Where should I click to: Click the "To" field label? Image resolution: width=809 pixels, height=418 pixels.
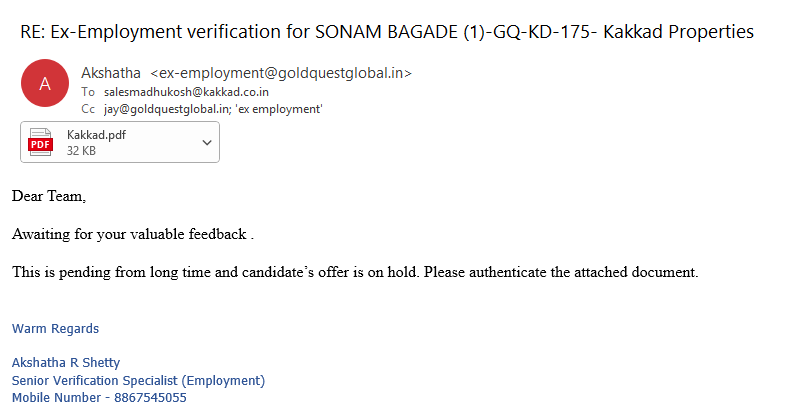pyautogui.click(x=88, y=91)
